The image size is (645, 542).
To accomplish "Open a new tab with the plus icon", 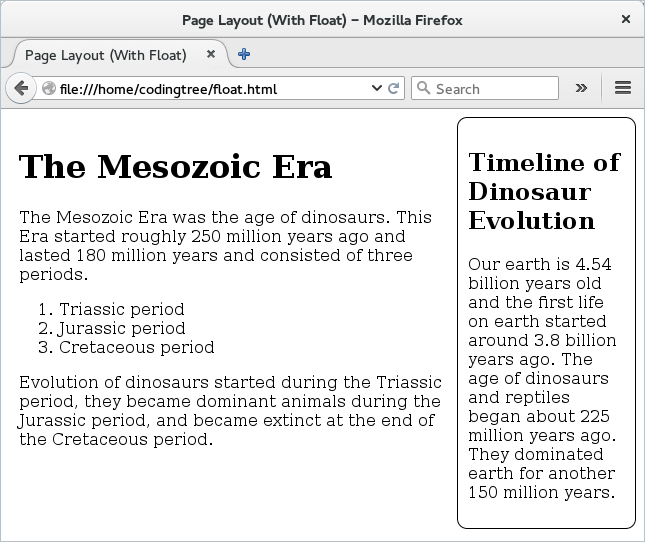I will pos(244,55).
